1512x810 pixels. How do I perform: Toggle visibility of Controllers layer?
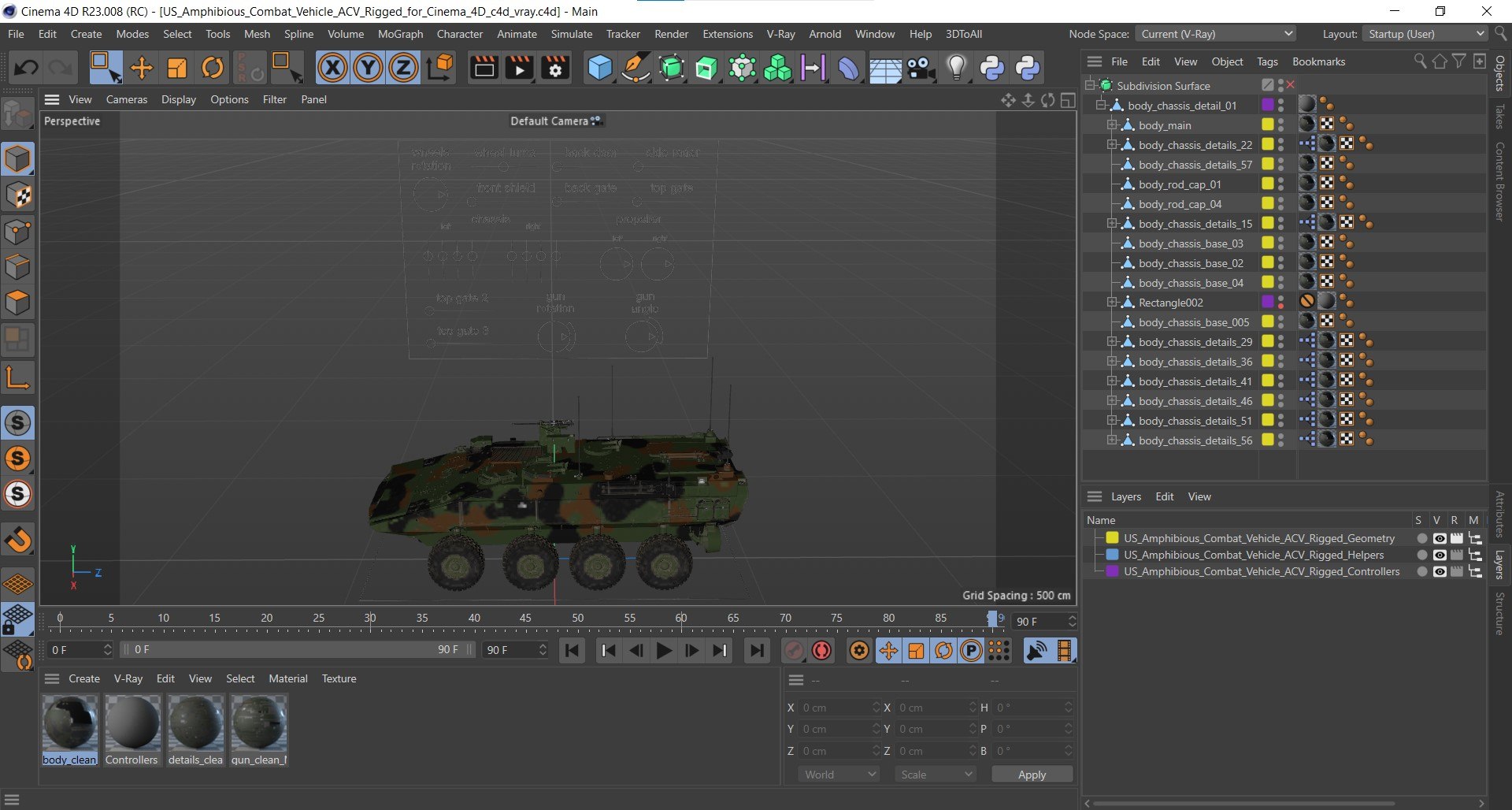pos(1440,572)
